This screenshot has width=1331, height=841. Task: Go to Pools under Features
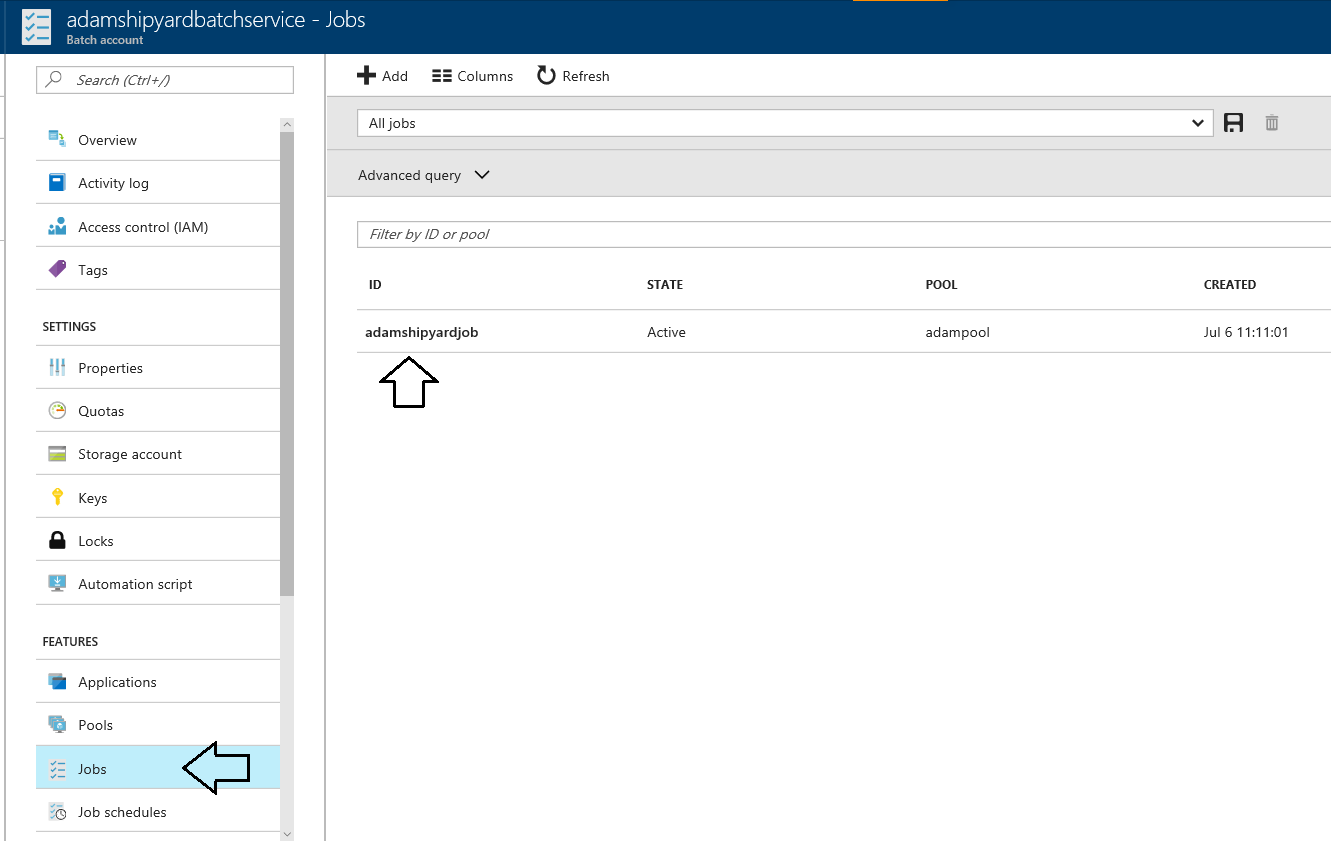tap(158, 725)
